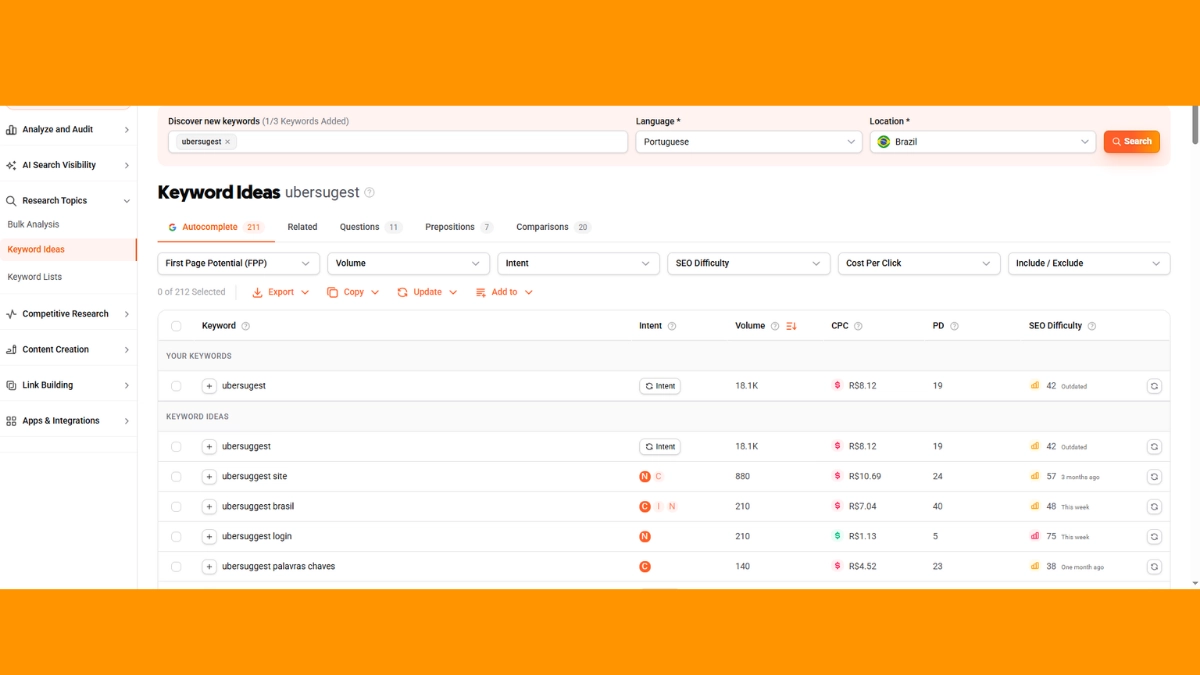Switch to the Comparisons tab
This screenshot has height=675, width=1200.
tap(554, 227)
